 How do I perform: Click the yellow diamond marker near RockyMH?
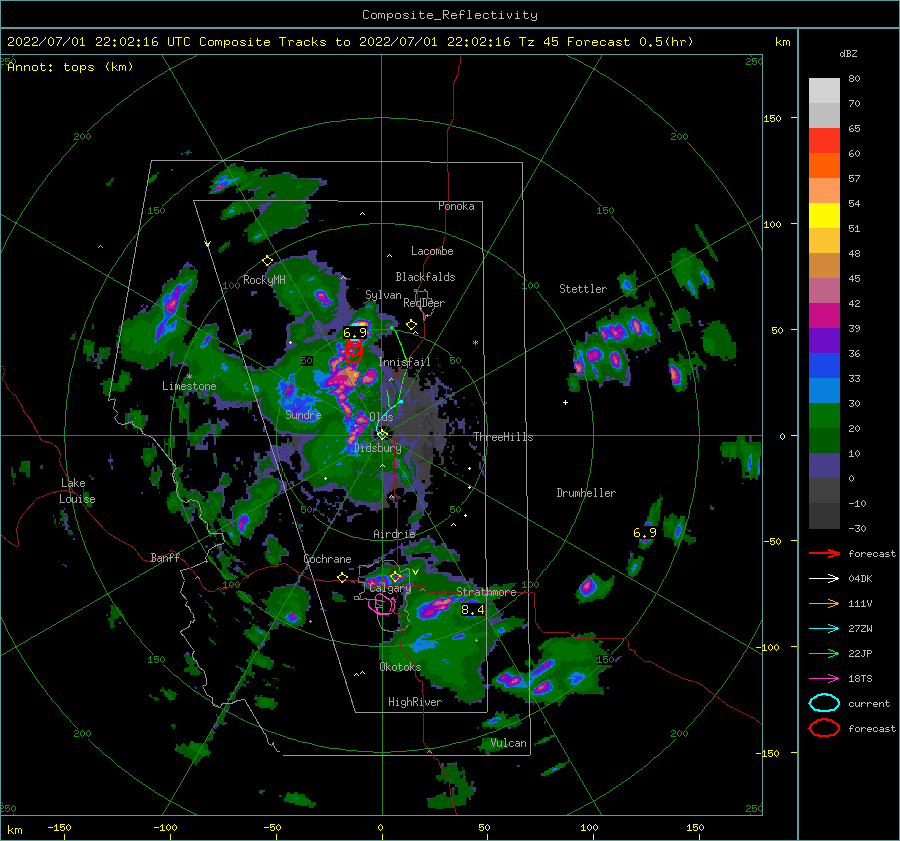pos(267,261)
